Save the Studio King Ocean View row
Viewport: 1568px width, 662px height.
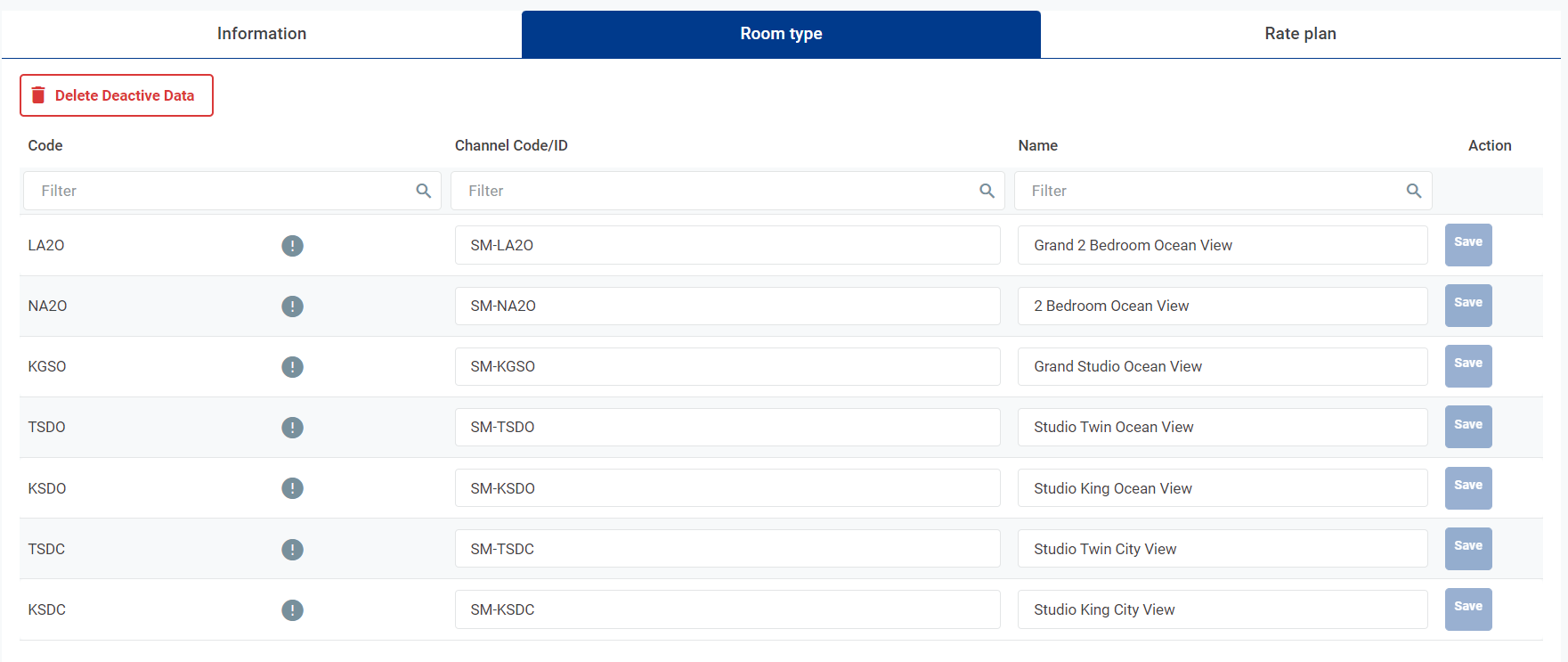[x=1467, y=488]
